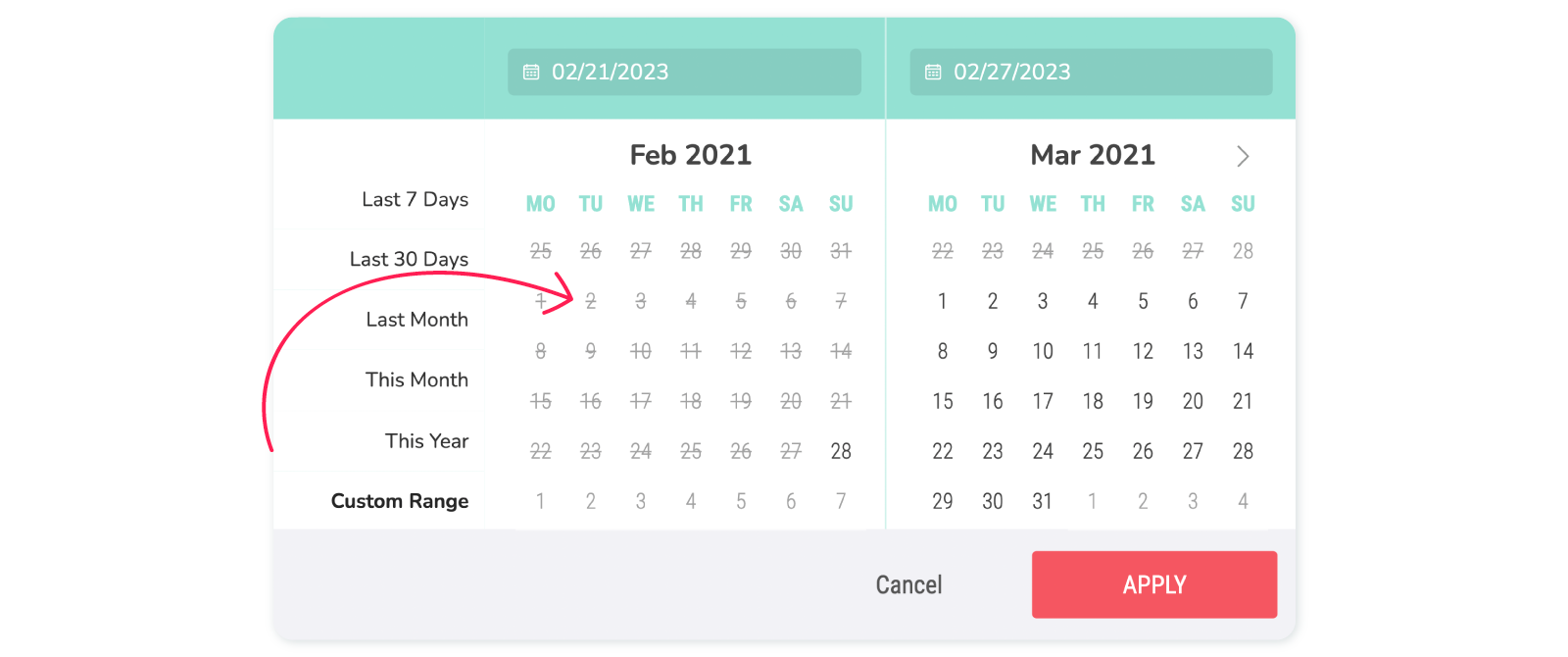Select the Last 7 Days preset
This screenshot has width=1568, height=657.
(415, 199)
